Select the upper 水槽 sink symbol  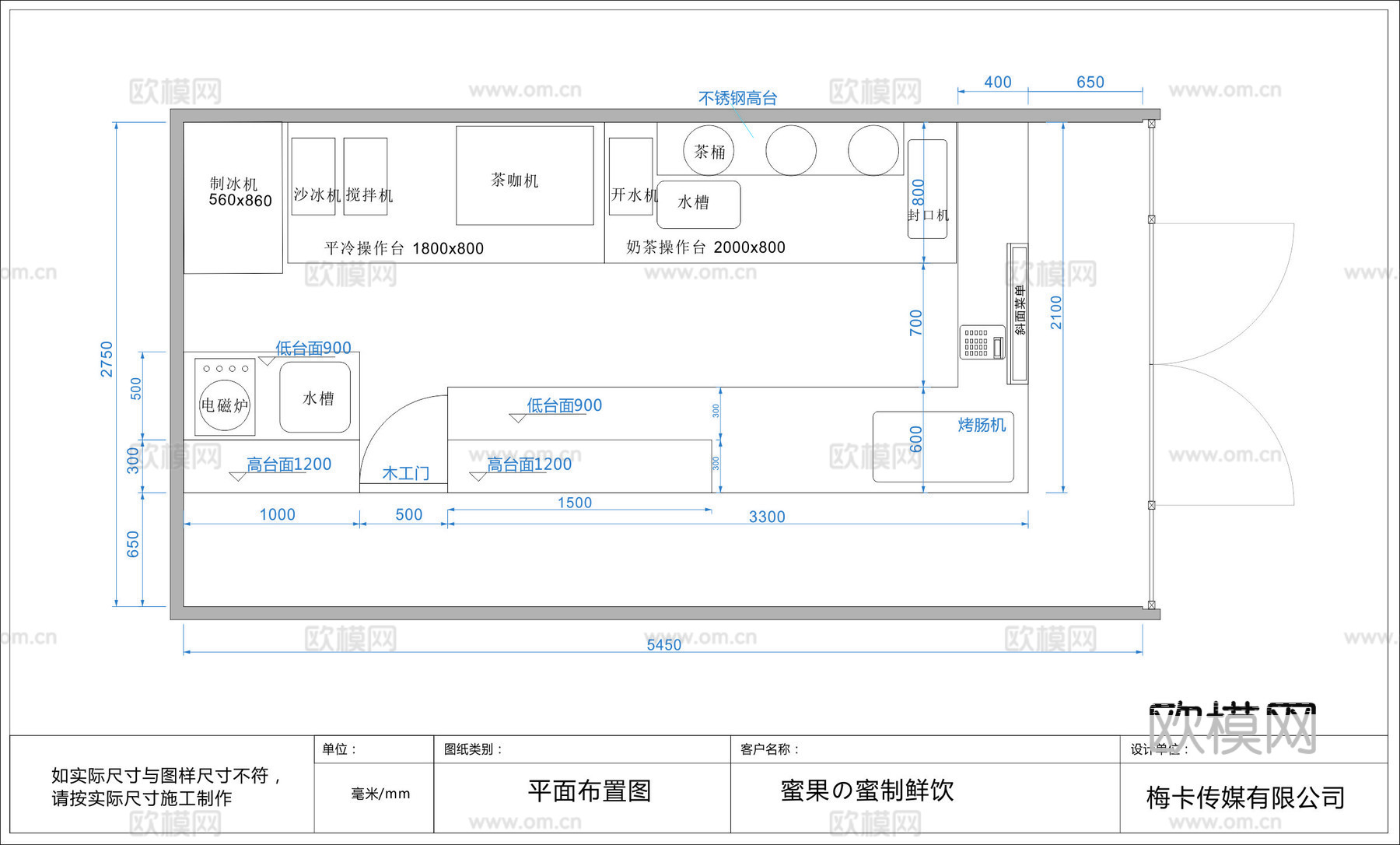click(x=697, y=204)
